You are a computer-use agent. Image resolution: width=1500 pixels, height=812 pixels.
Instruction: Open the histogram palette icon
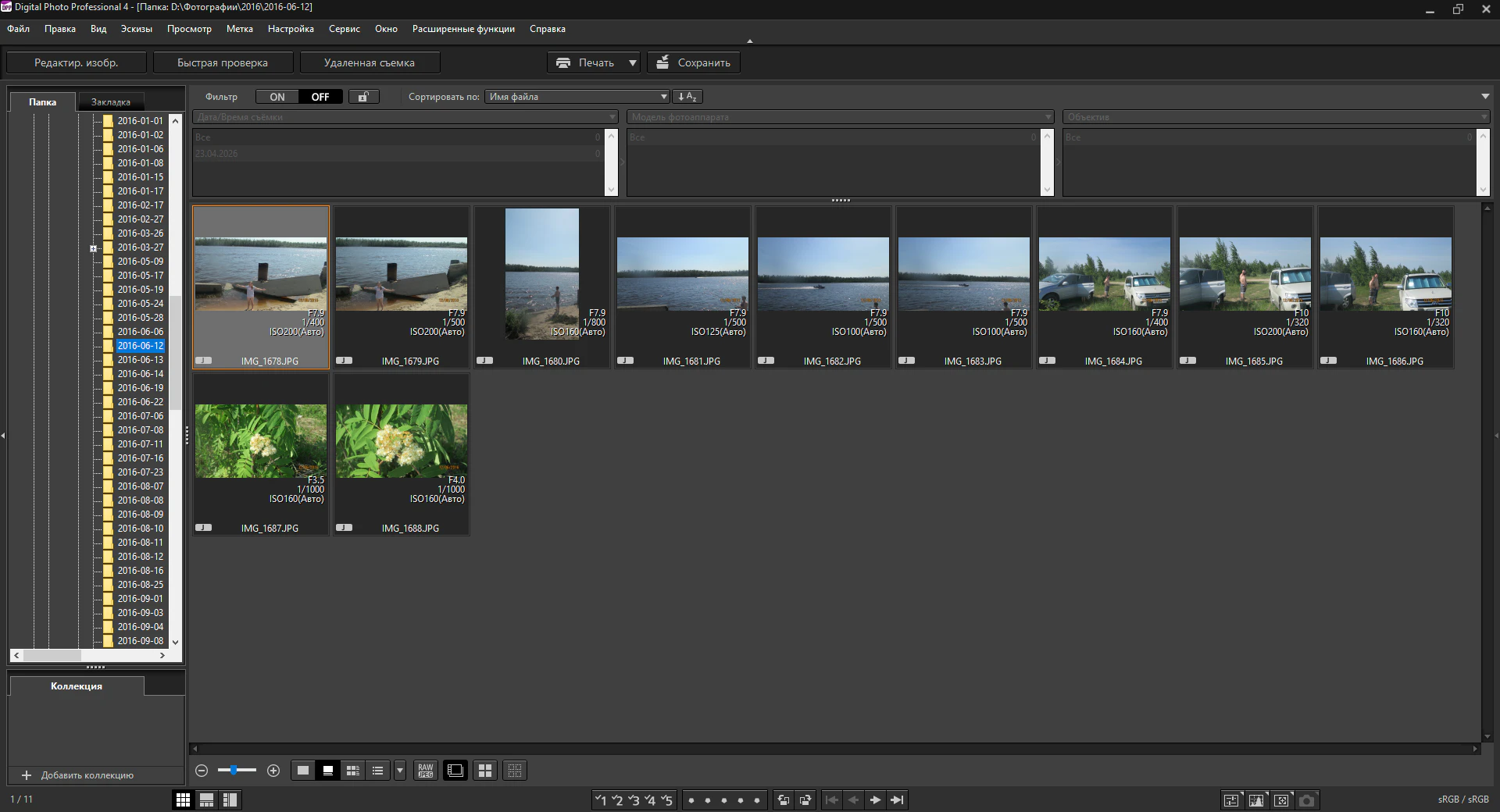[x=1256, y=800]
